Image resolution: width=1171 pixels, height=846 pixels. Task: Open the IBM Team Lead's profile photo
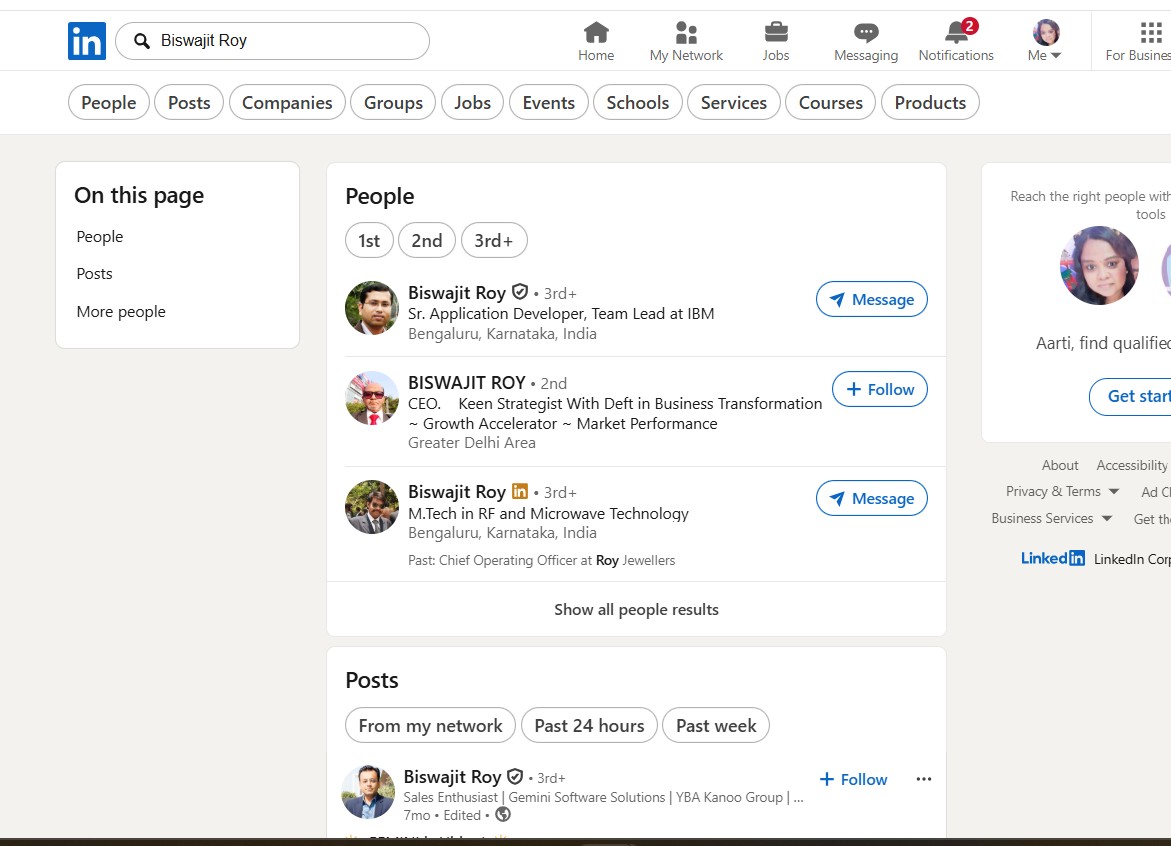point(372,308)
